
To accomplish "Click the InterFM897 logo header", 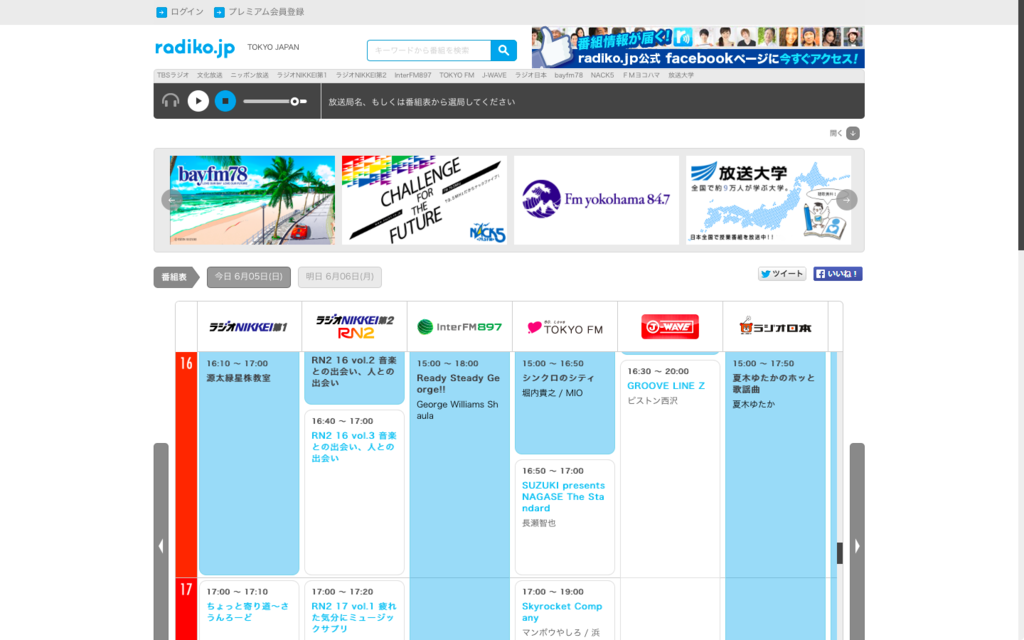I will point(460,327).
